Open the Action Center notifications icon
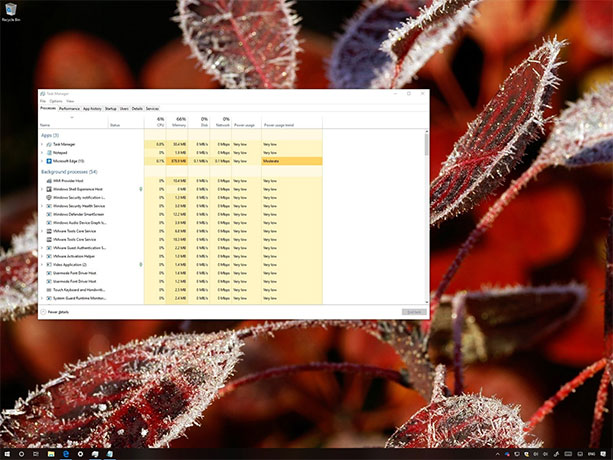This screenshot has height=460, width=613. coord(603,454)
